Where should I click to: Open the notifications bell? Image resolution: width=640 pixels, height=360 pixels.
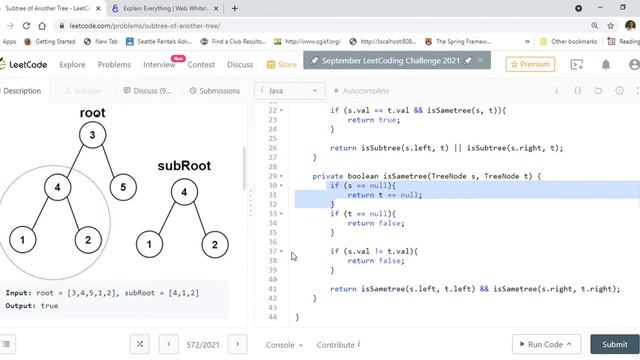click(x=606, y=64)
